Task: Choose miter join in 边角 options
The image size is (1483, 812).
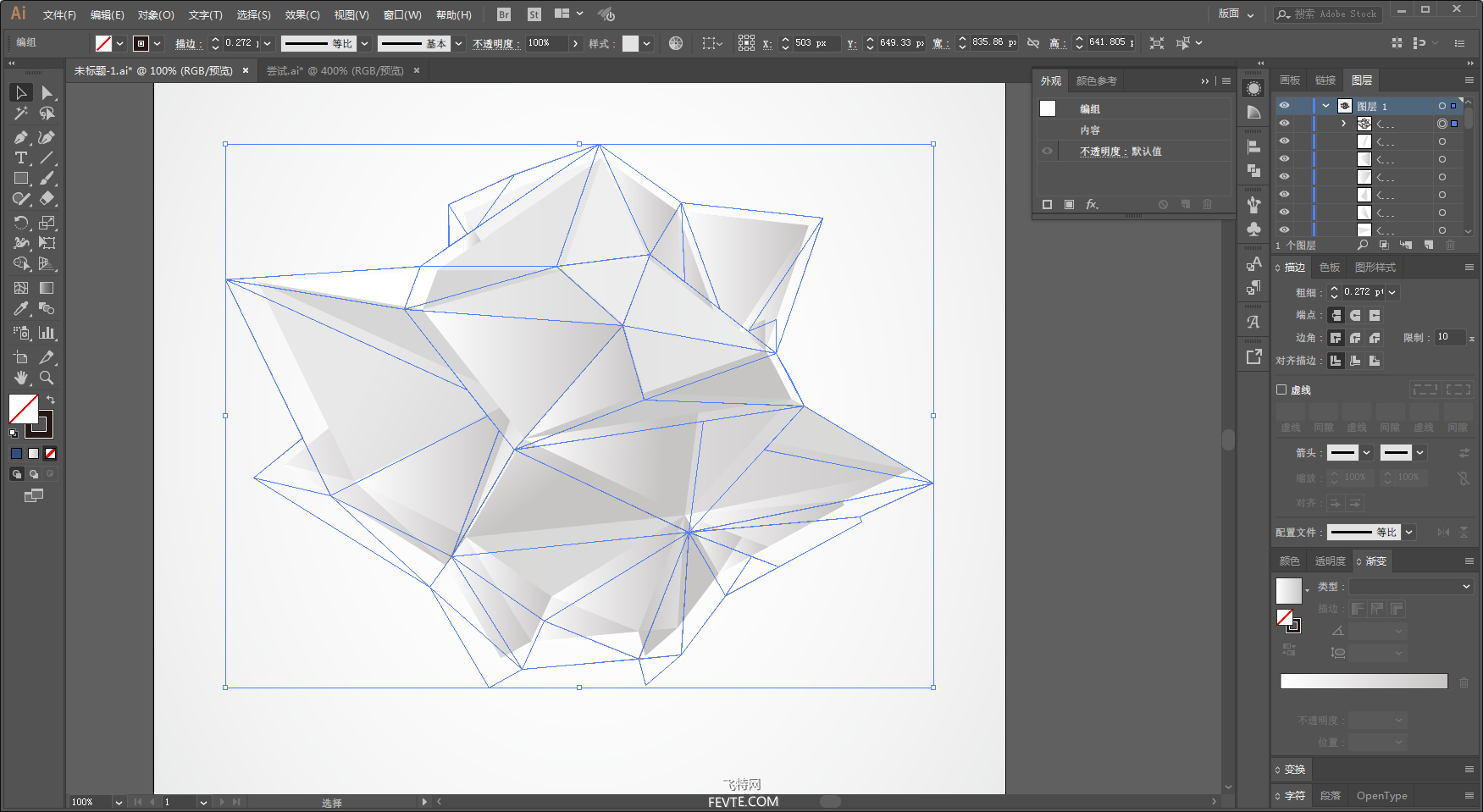Action: 1336,338
